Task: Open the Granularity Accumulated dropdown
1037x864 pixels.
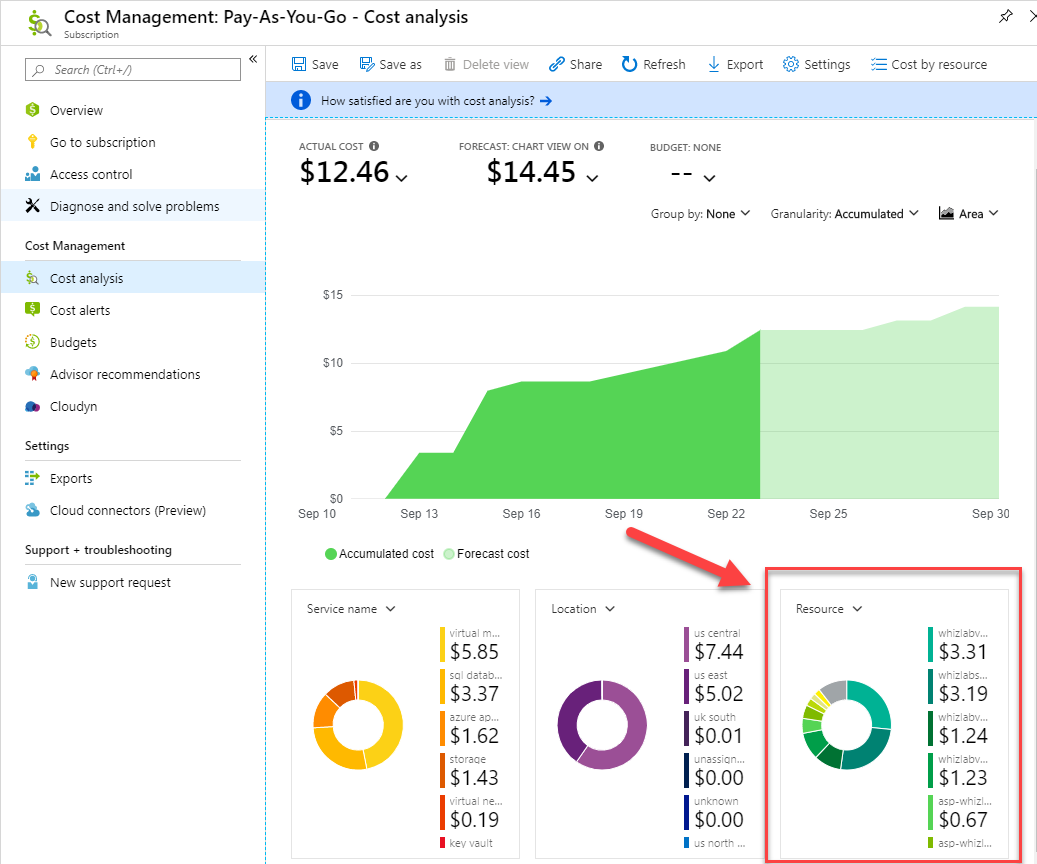Action: click(x=844, y=214)
